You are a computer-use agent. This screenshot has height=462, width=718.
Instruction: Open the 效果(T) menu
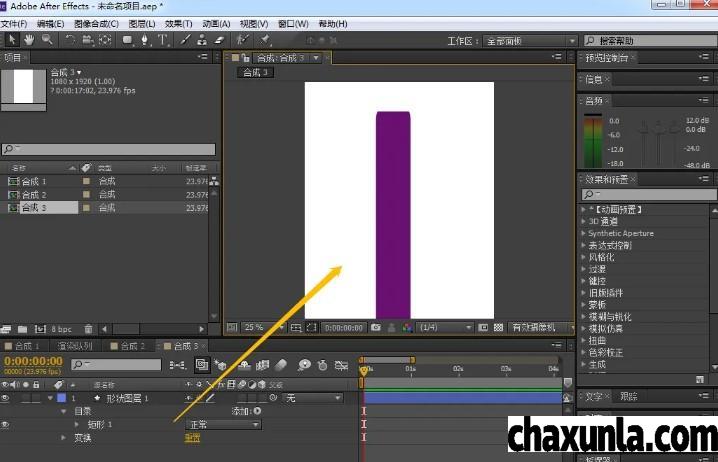(x=178, y=24)
